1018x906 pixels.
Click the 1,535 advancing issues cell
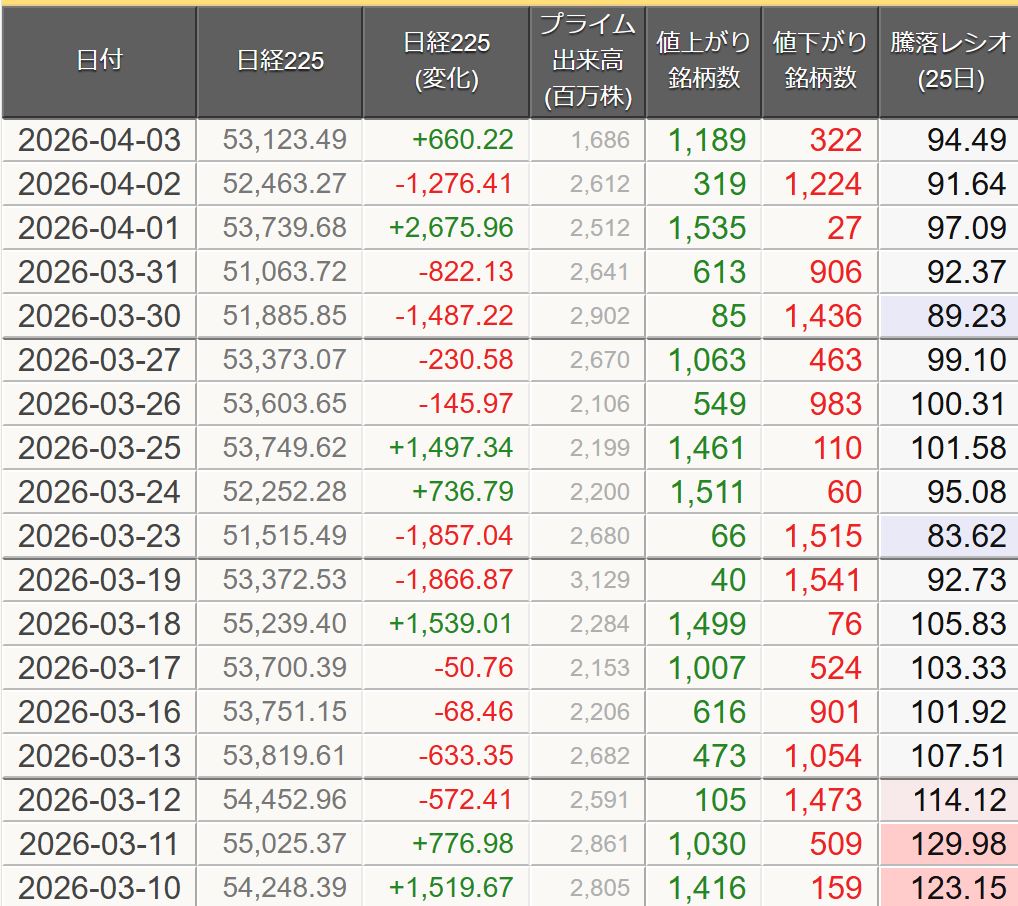tap(706, 228)
